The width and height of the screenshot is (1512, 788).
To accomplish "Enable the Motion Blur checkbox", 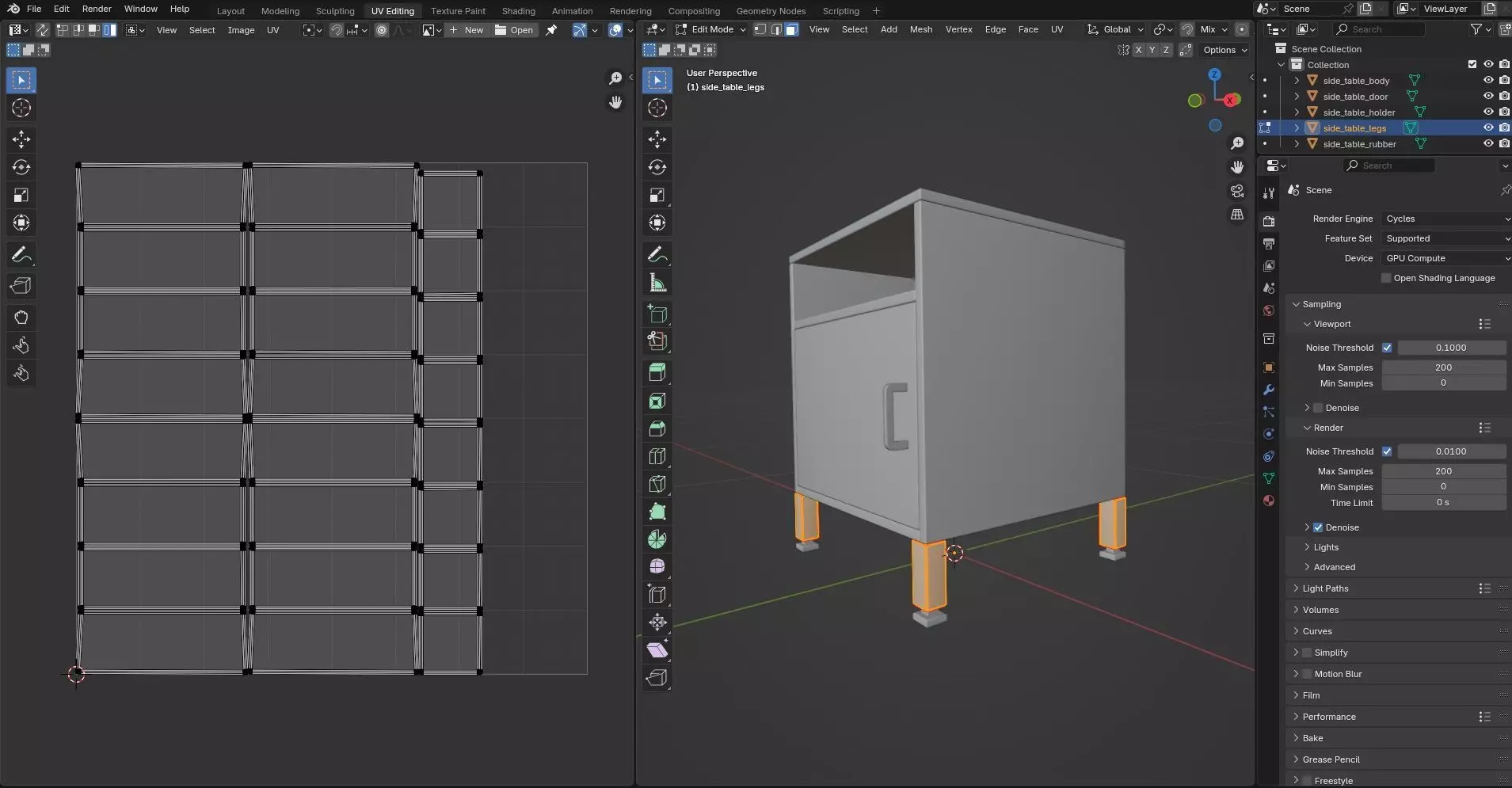I will (1307, 674).
